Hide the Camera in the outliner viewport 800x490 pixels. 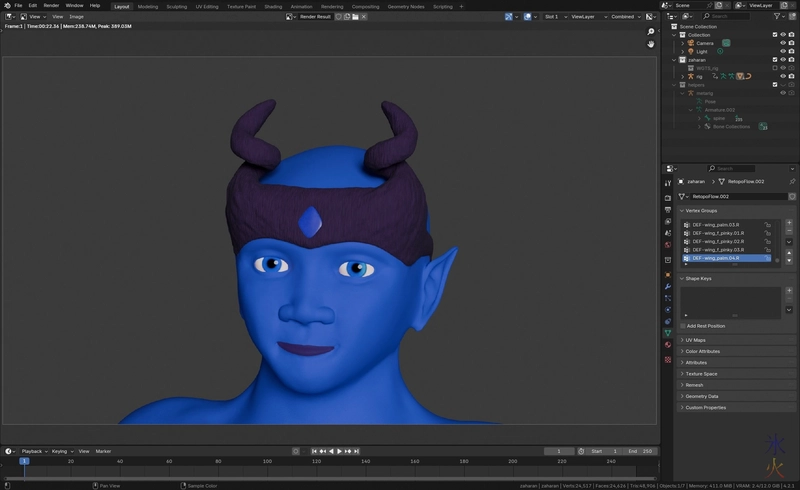tap(783, 43)
